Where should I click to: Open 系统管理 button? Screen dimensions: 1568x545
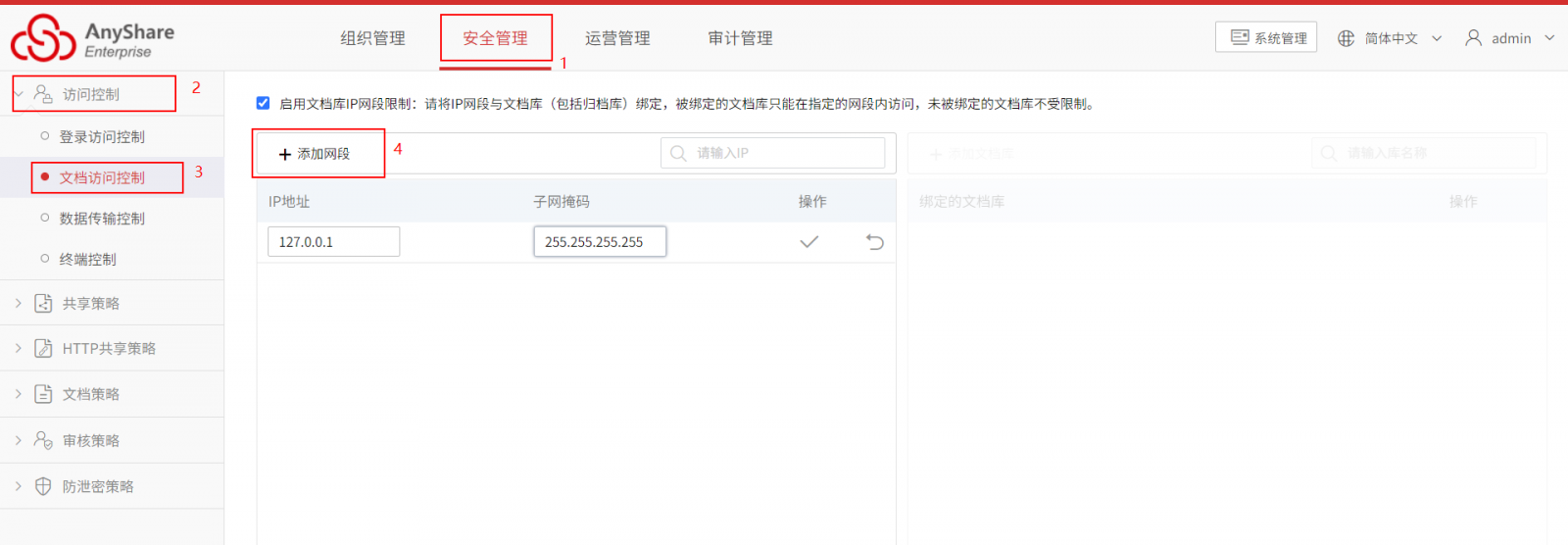tap(1266, 37)
